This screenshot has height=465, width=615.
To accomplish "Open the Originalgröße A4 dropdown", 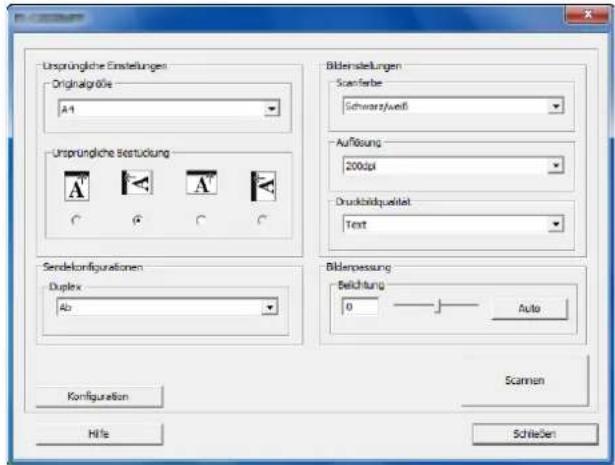I will click(169, 109).
